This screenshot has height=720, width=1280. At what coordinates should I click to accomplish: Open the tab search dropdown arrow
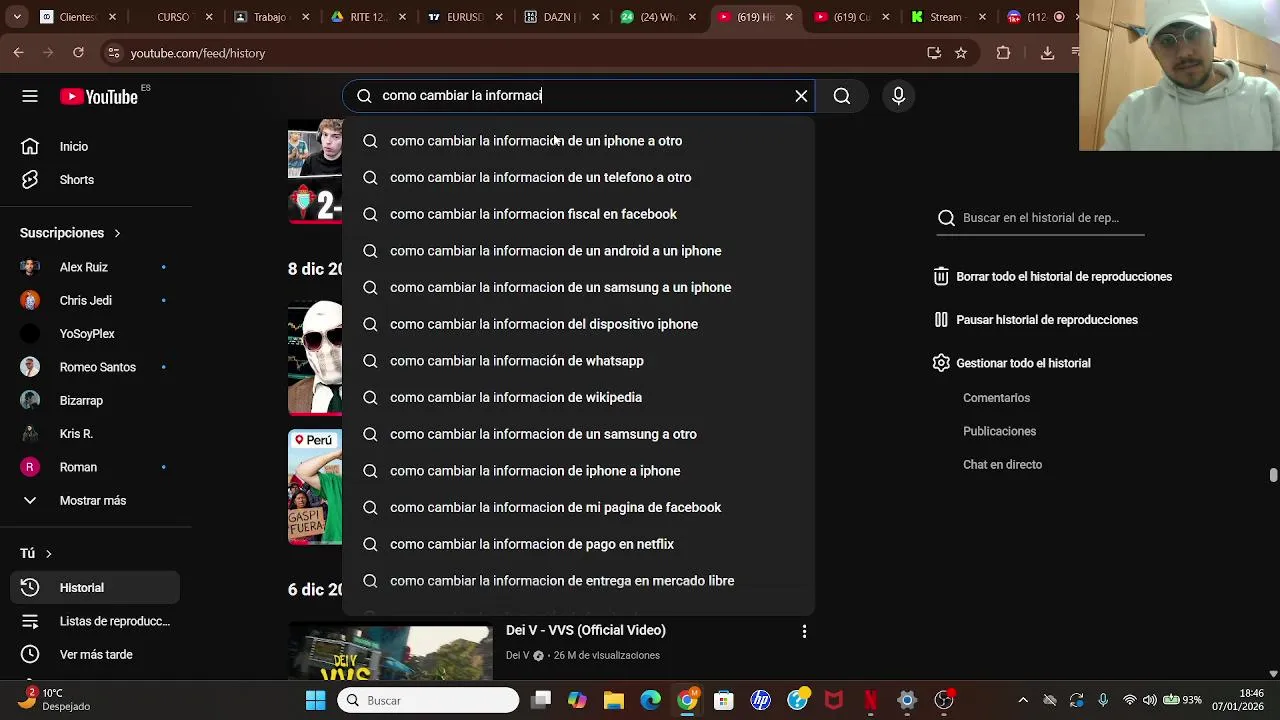(16, 17)
